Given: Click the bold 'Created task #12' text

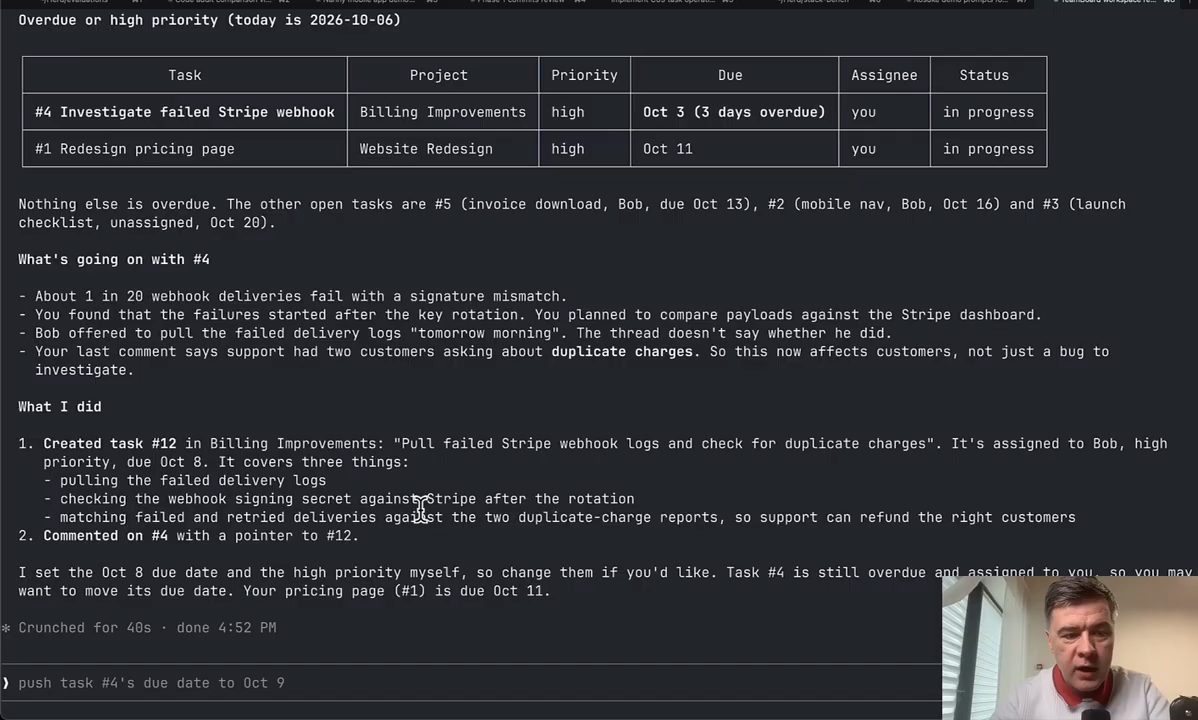Looking at the screenshot, I should click(110, 443).
